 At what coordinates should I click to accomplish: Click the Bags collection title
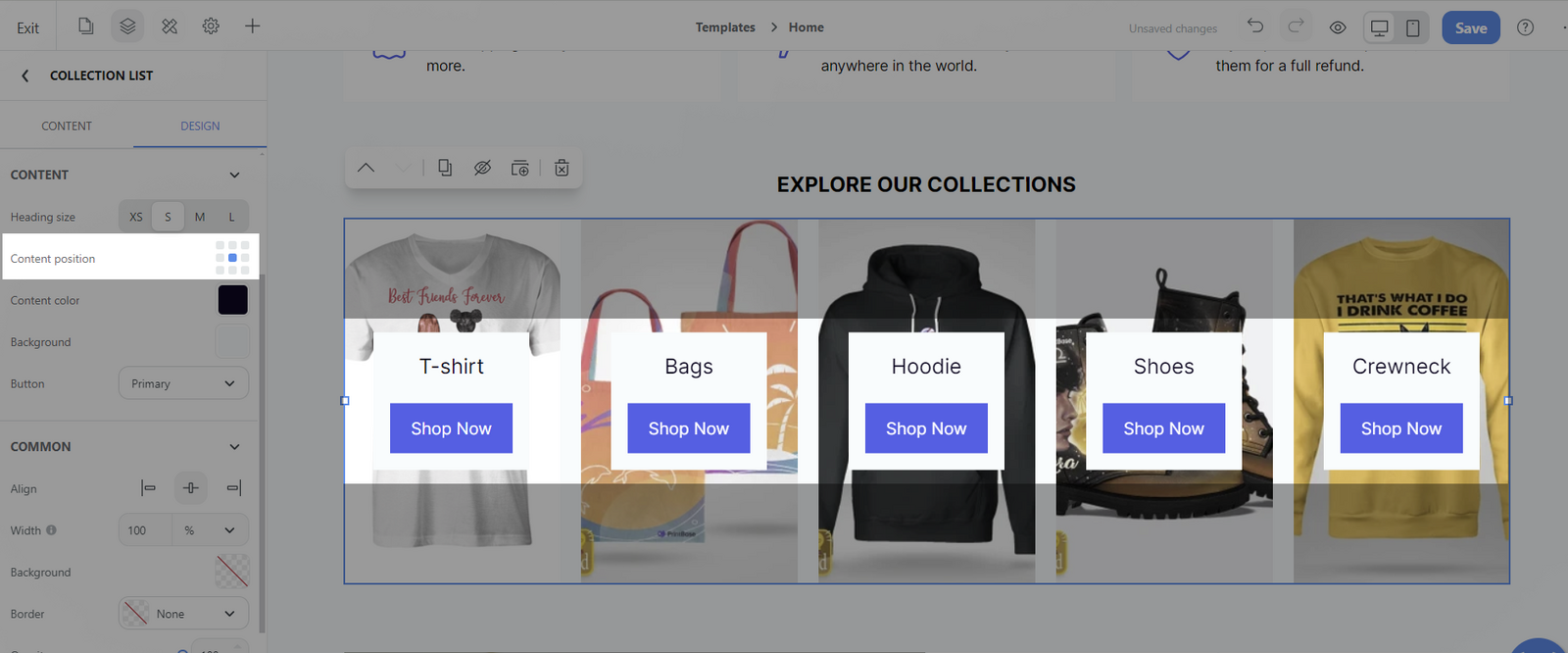(689, 367)
